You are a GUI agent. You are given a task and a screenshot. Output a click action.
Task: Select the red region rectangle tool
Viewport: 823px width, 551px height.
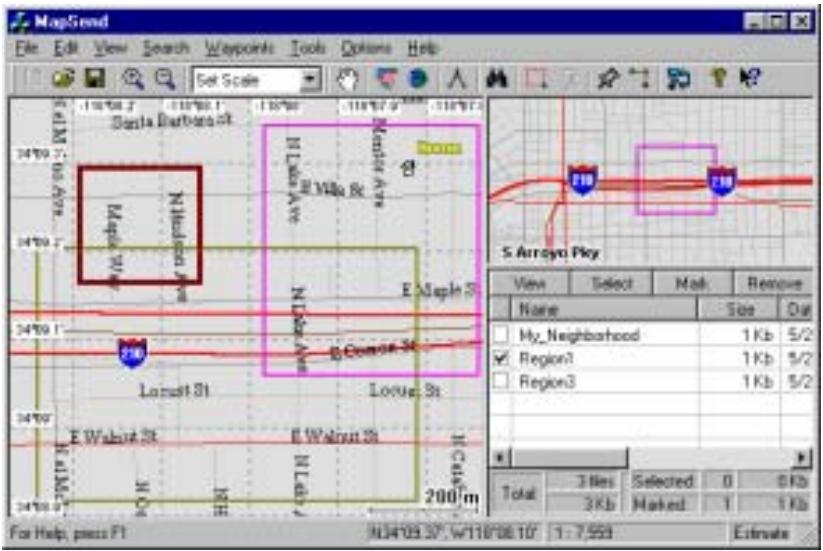coord(536,79)
